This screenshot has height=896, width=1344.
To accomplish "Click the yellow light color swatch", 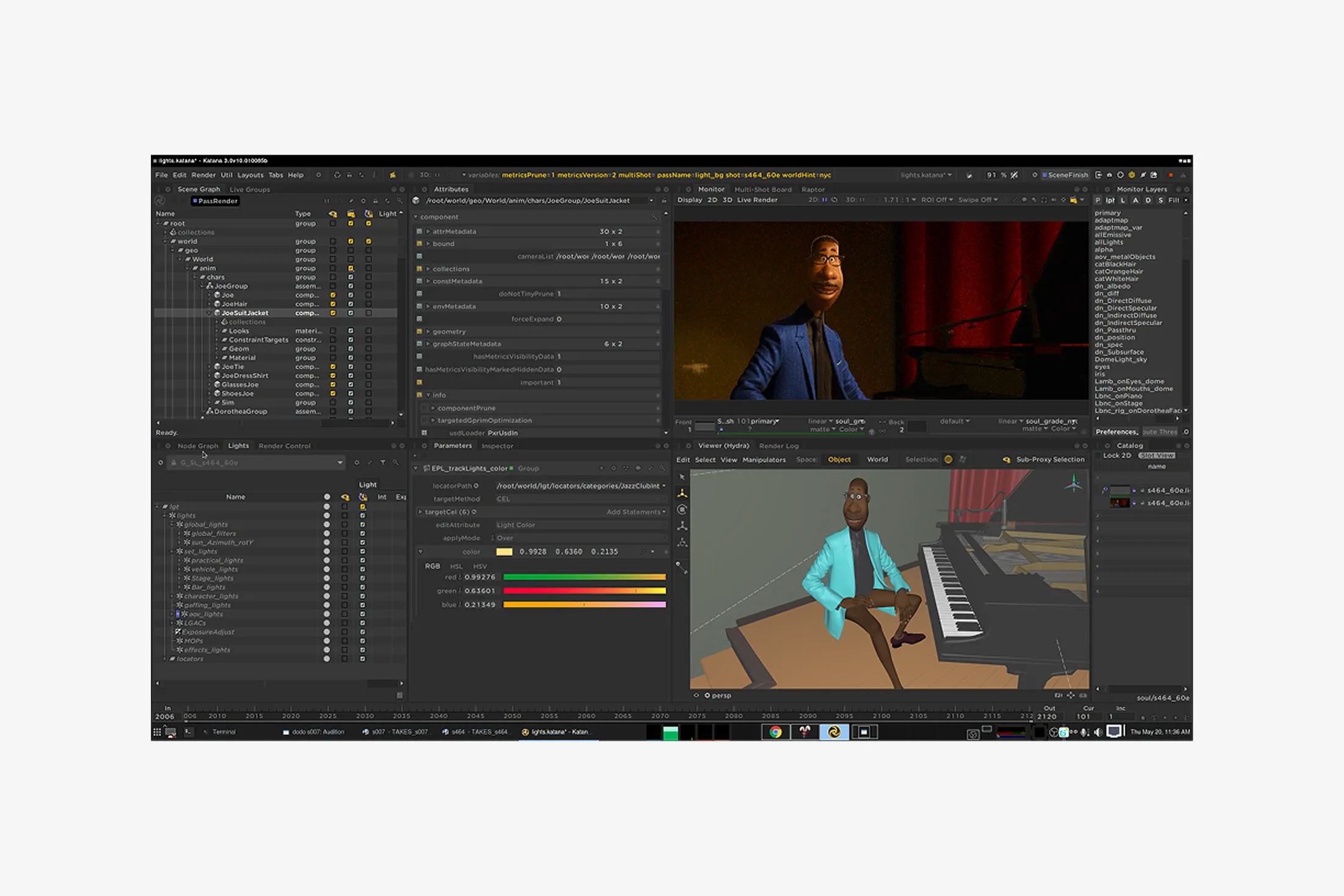I will click(505, 552).
